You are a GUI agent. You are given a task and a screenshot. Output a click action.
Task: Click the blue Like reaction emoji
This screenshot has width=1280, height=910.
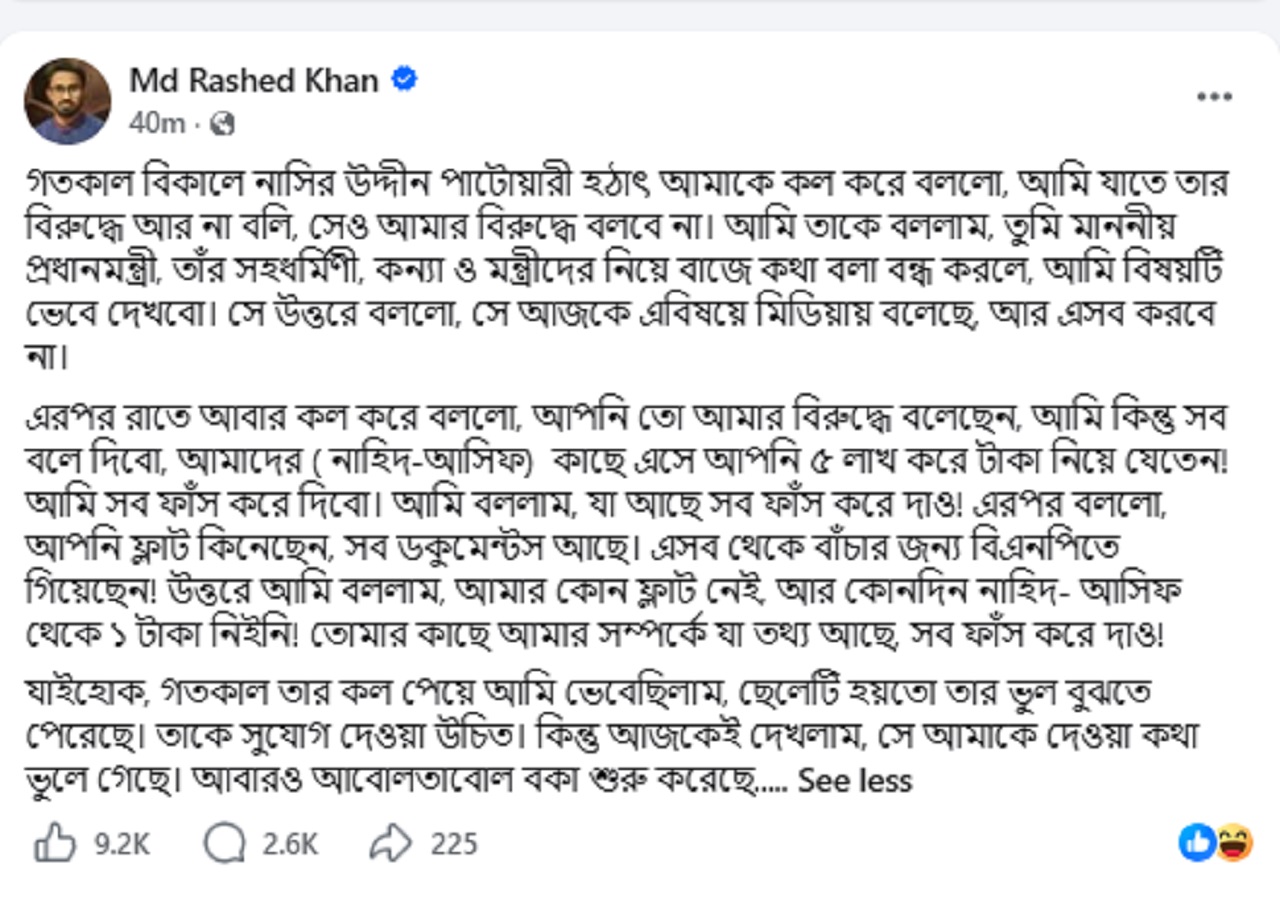[1197, 843]
